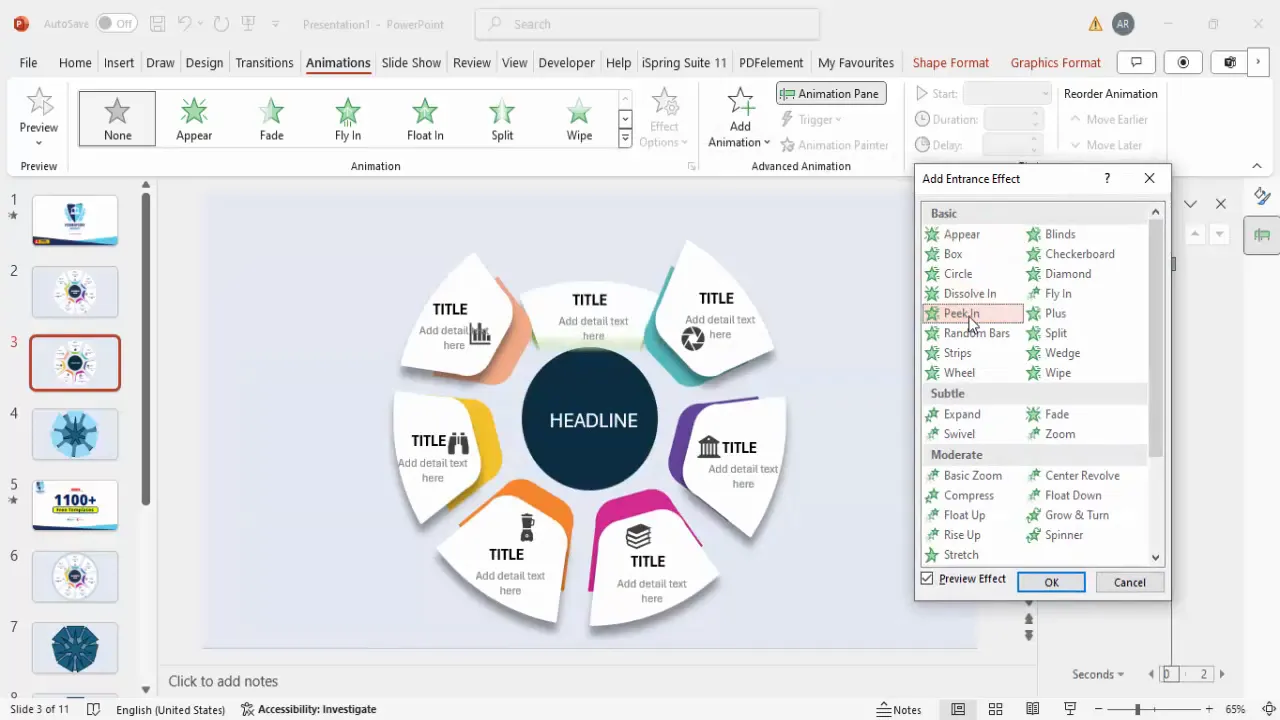Click Start From Beginning quick access icon
Screen dimensions: 1280x720
click(249, 24)
